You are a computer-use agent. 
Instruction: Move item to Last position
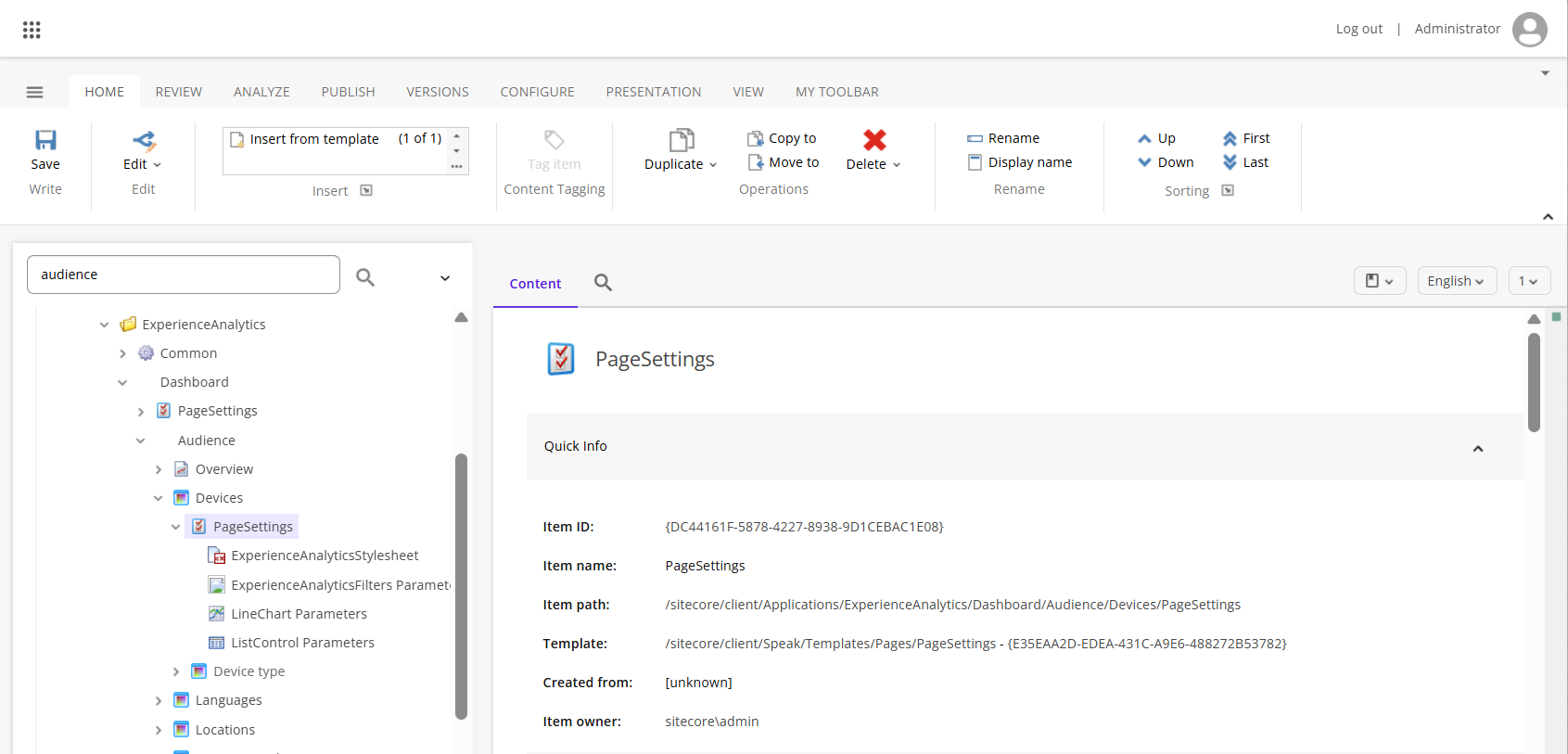point(1230,162)
